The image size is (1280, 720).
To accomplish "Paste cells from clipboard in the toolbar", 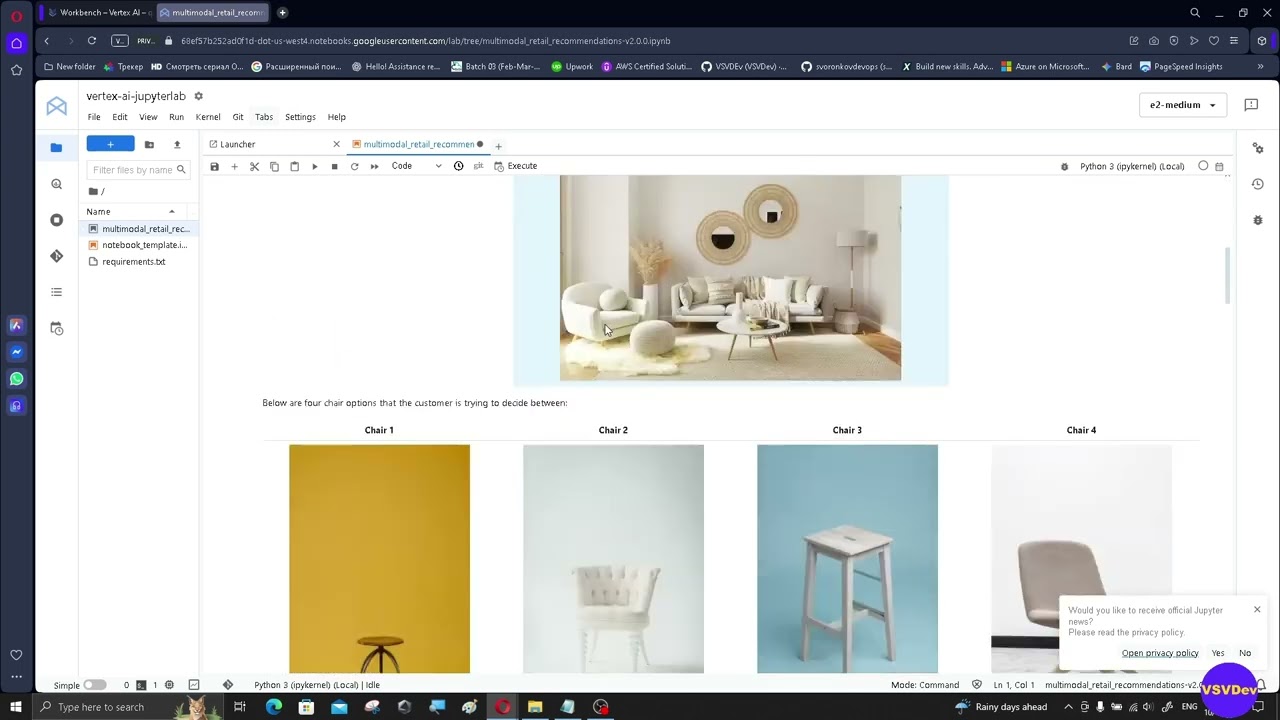I will click(x=294, y=166).
